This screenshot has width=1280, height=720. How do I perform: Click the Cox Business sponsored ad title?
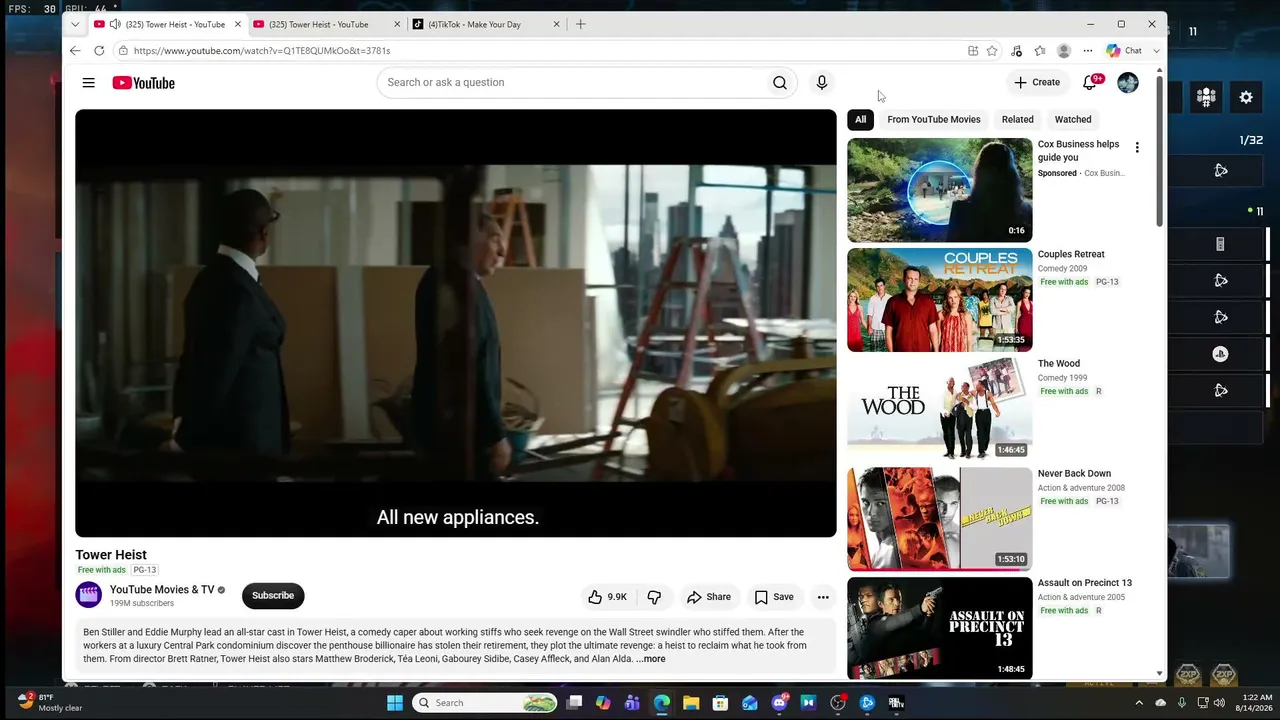tap(1079, 151)
